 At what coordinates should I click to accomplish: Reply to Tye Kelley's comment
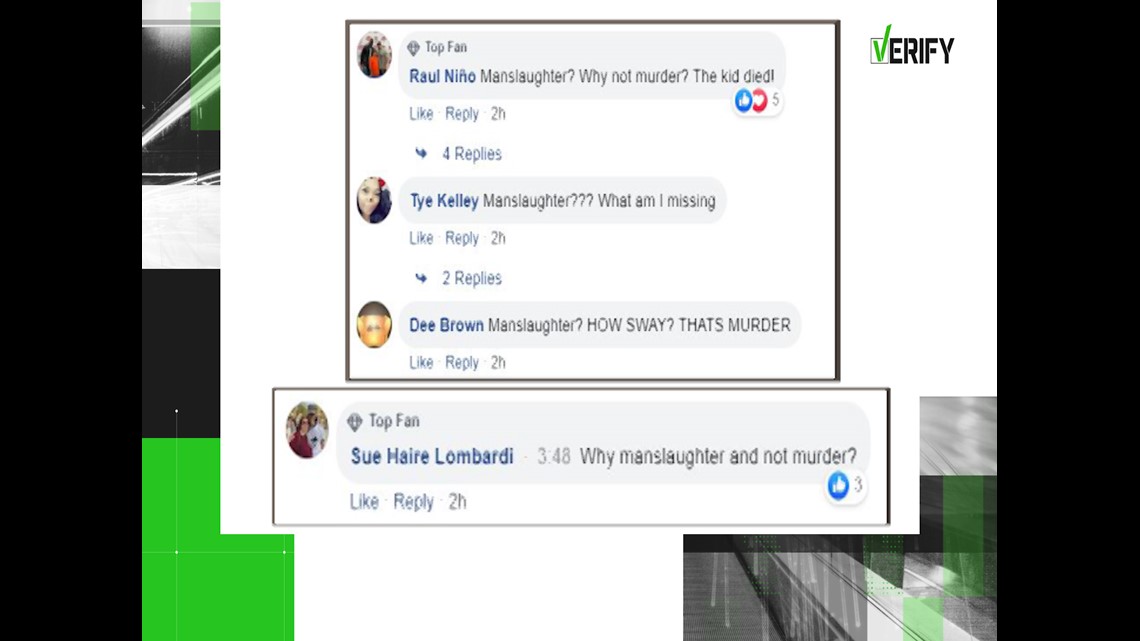tap(462, 238)
